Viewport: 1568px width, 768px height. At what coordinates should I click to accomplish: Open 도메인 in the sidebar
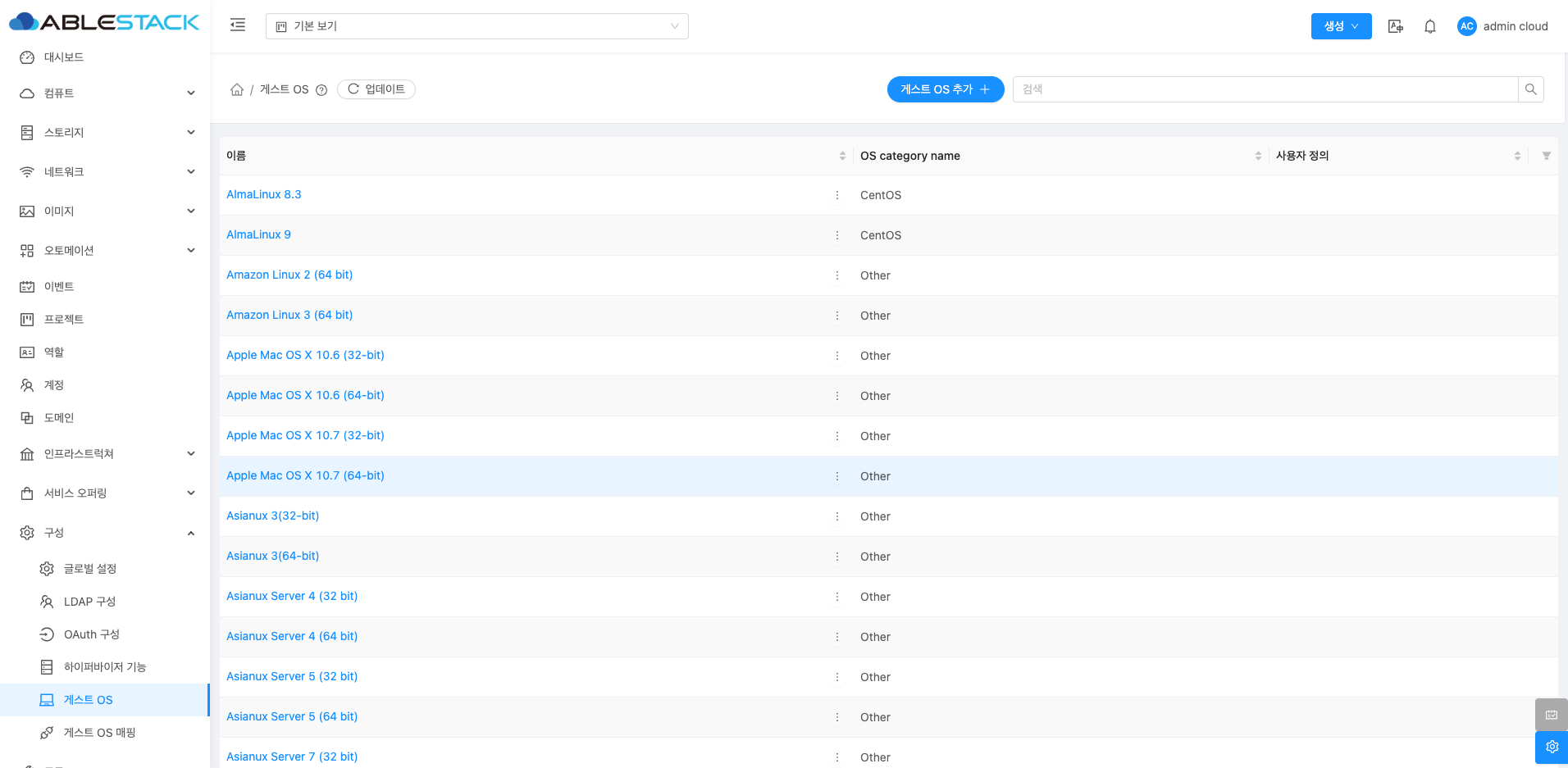click(105, 418)
